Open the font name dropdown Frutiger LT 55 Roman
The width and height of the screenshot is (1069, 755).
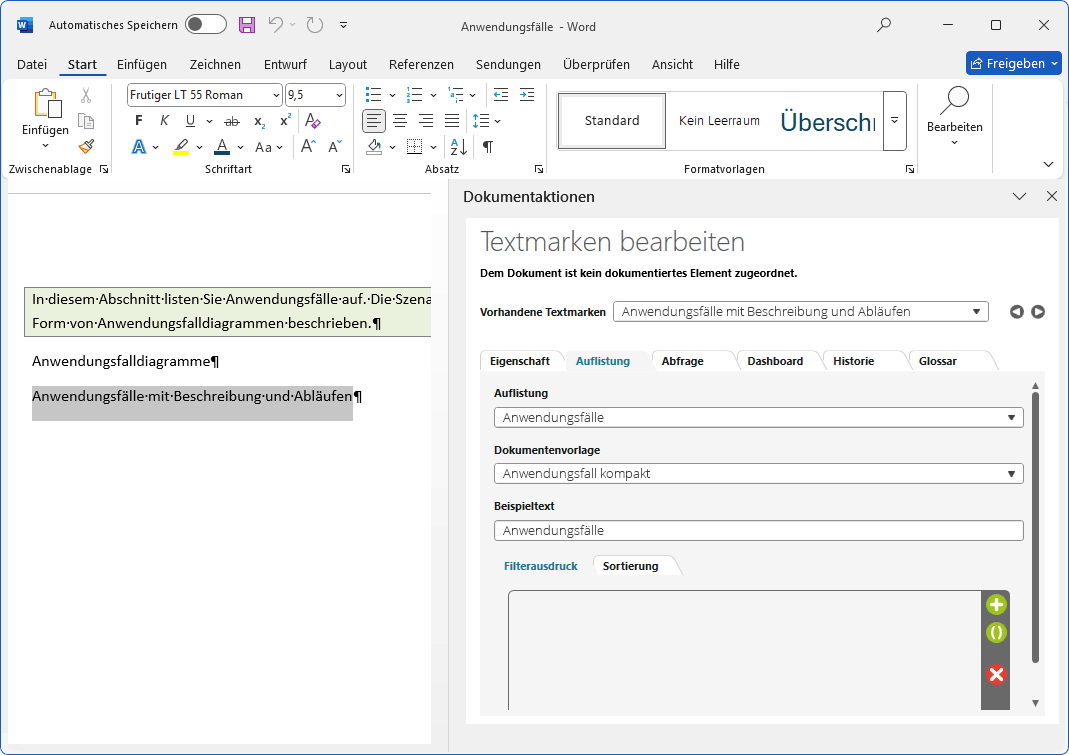(x=276, y=95)
